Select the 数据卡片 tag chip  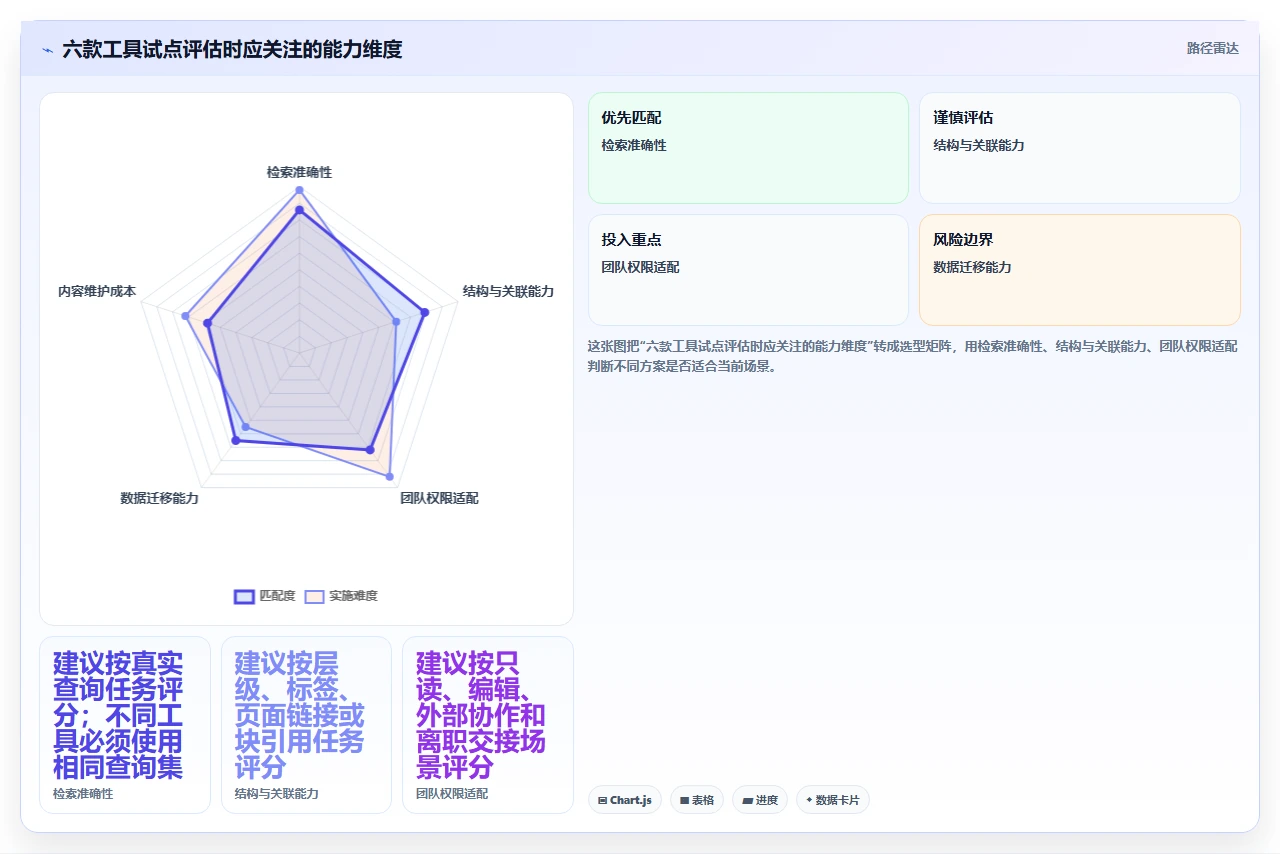(x=833, y=800)
